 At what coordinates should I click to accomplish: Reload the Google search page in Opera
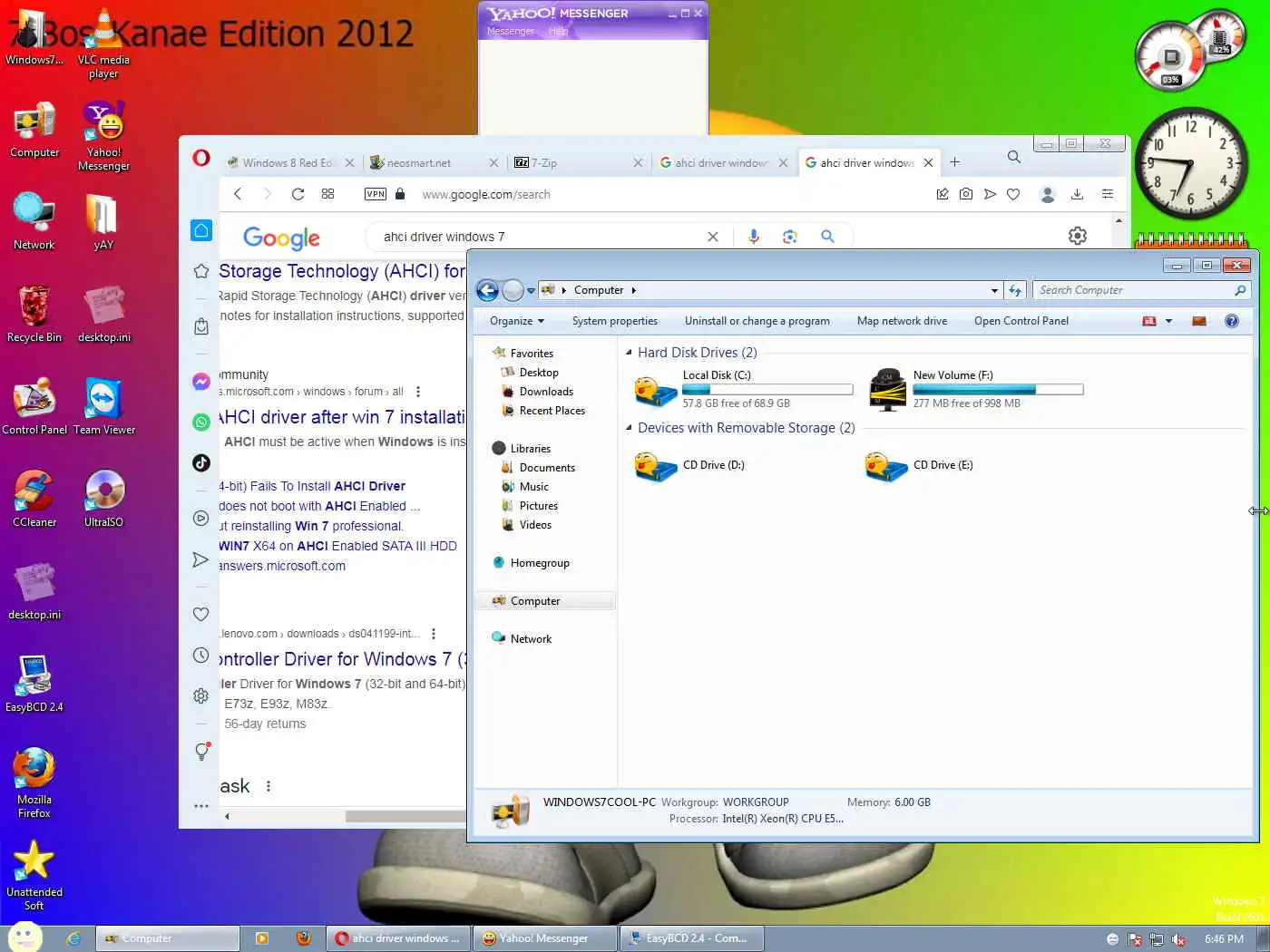tap(298, 194)
